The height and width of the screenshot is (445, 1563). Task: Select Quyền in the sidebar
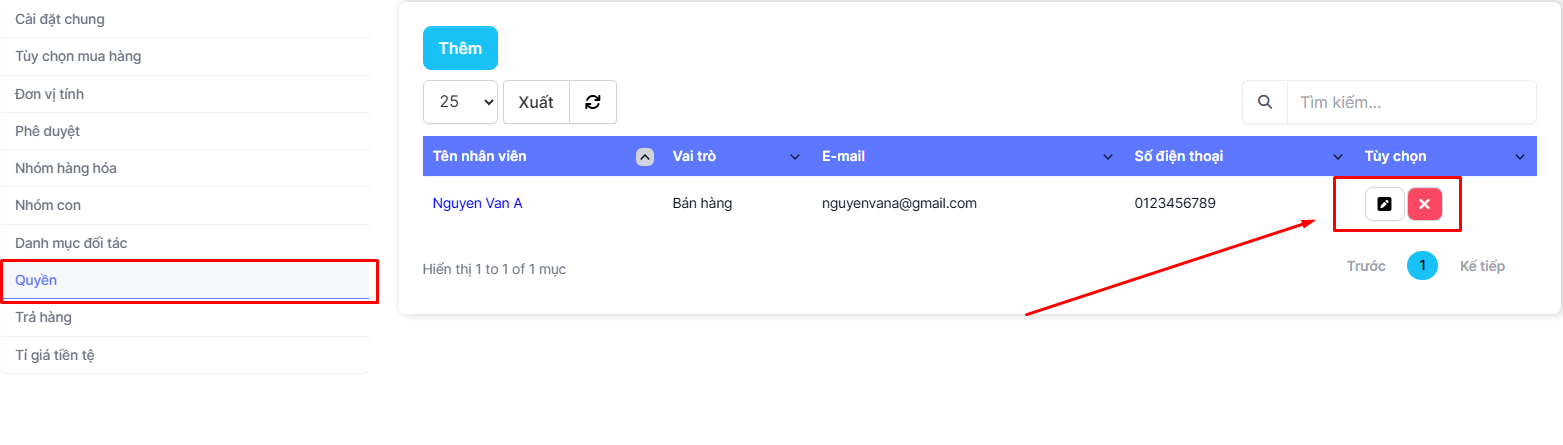36,280
